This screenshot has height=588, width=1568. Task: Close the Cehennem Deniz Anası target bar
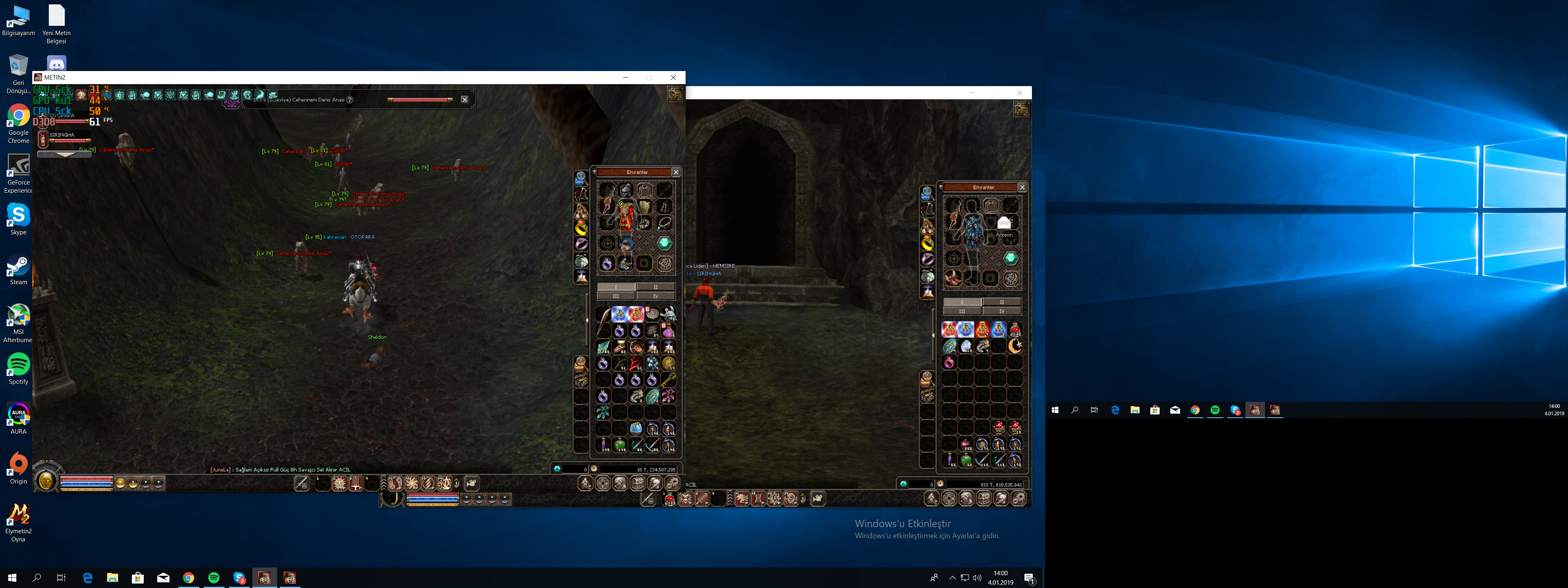[x=464, y=100]
